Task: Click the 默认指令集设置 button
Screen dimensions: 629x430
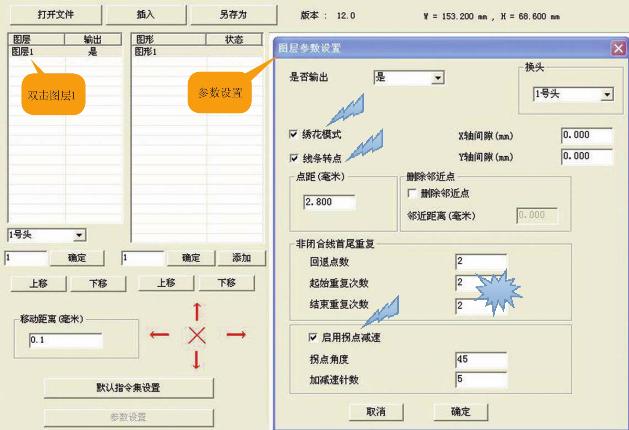Action: pyautogui.click(x=129, y=388)
